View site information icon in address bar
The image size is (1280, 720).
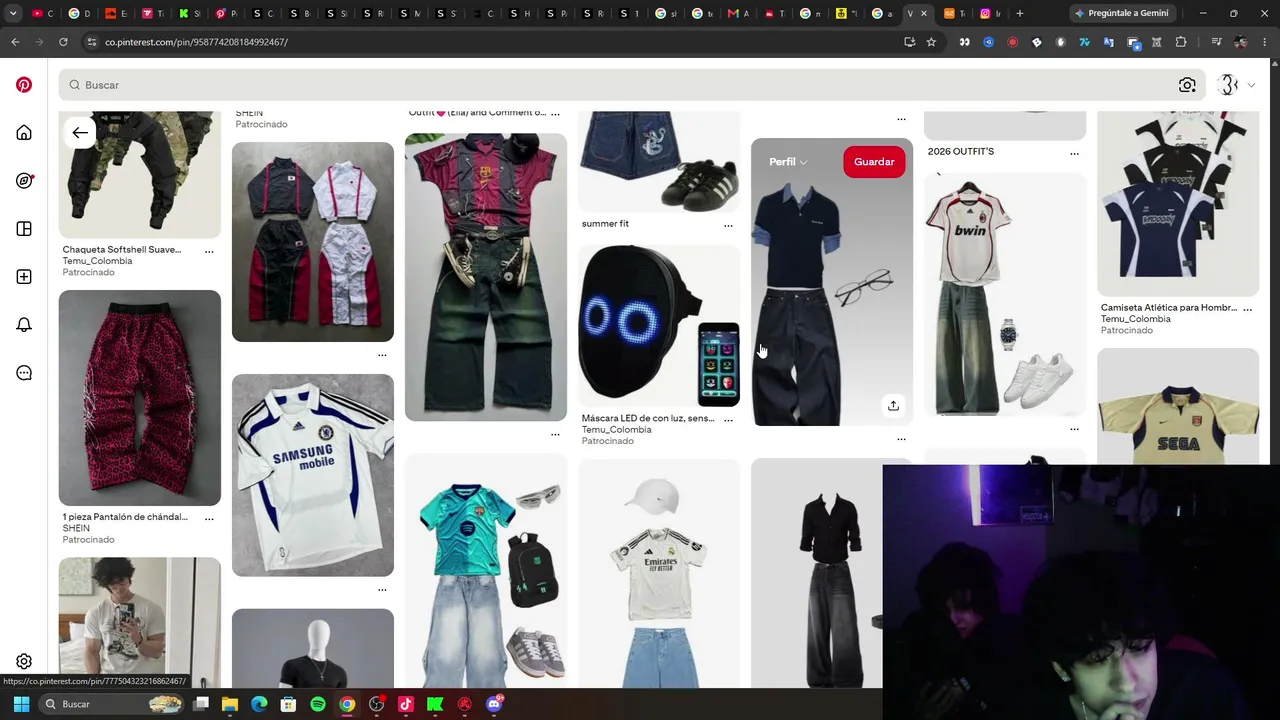click(92, 42)
